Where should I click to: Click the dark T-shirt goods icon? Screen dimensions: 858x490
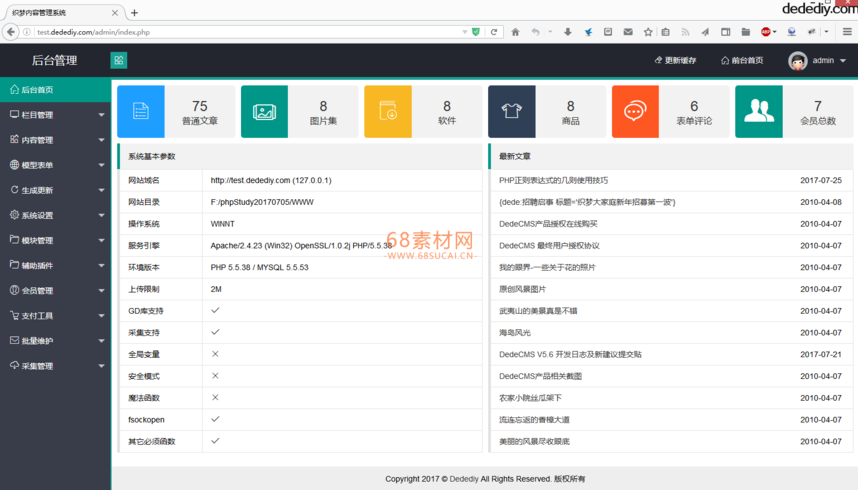click(512, 111)
